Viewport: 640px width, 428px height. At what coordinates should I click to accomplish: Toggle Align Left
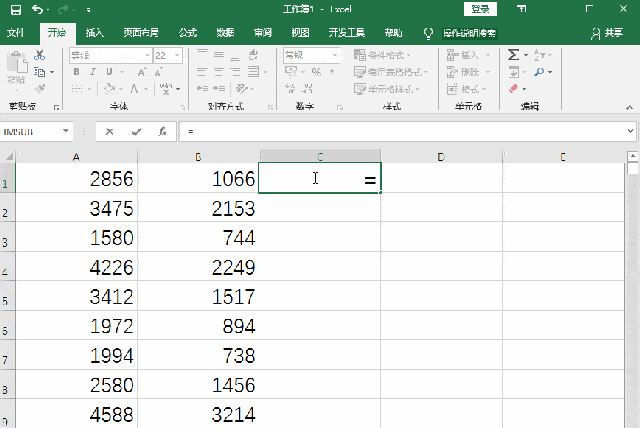coord(202,72)
